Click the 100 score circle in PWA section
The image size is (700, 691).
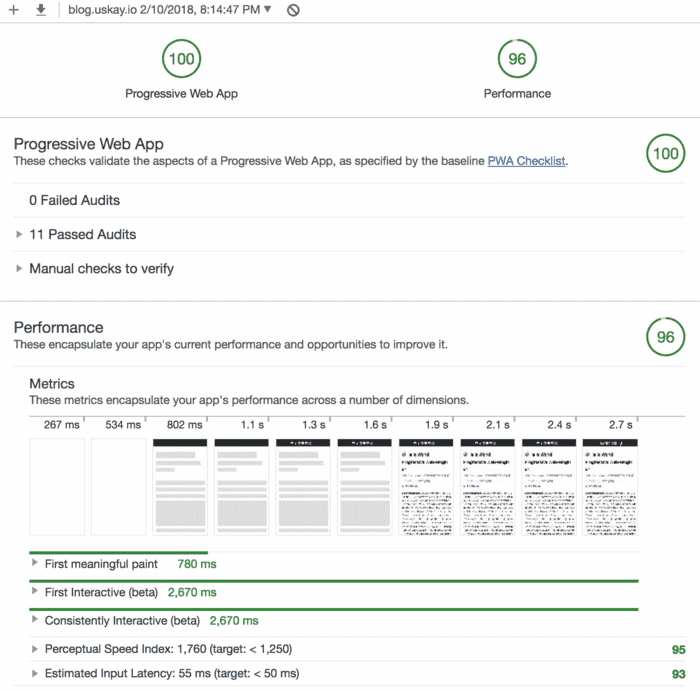(x=665, y=154)
